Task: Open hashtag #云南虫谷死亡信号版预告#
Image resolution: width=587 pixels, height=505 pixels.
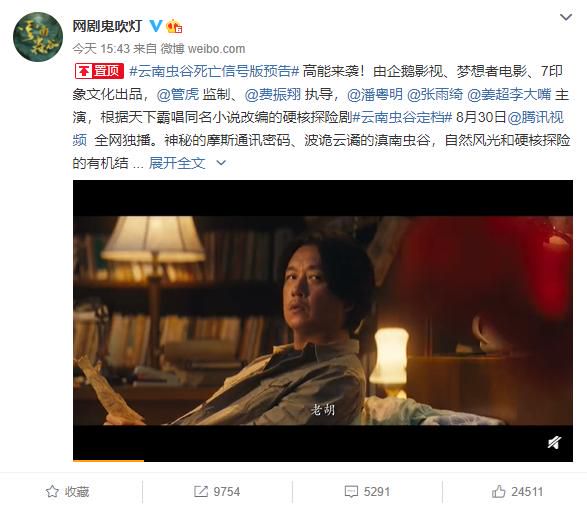Action: click(214, 71)
